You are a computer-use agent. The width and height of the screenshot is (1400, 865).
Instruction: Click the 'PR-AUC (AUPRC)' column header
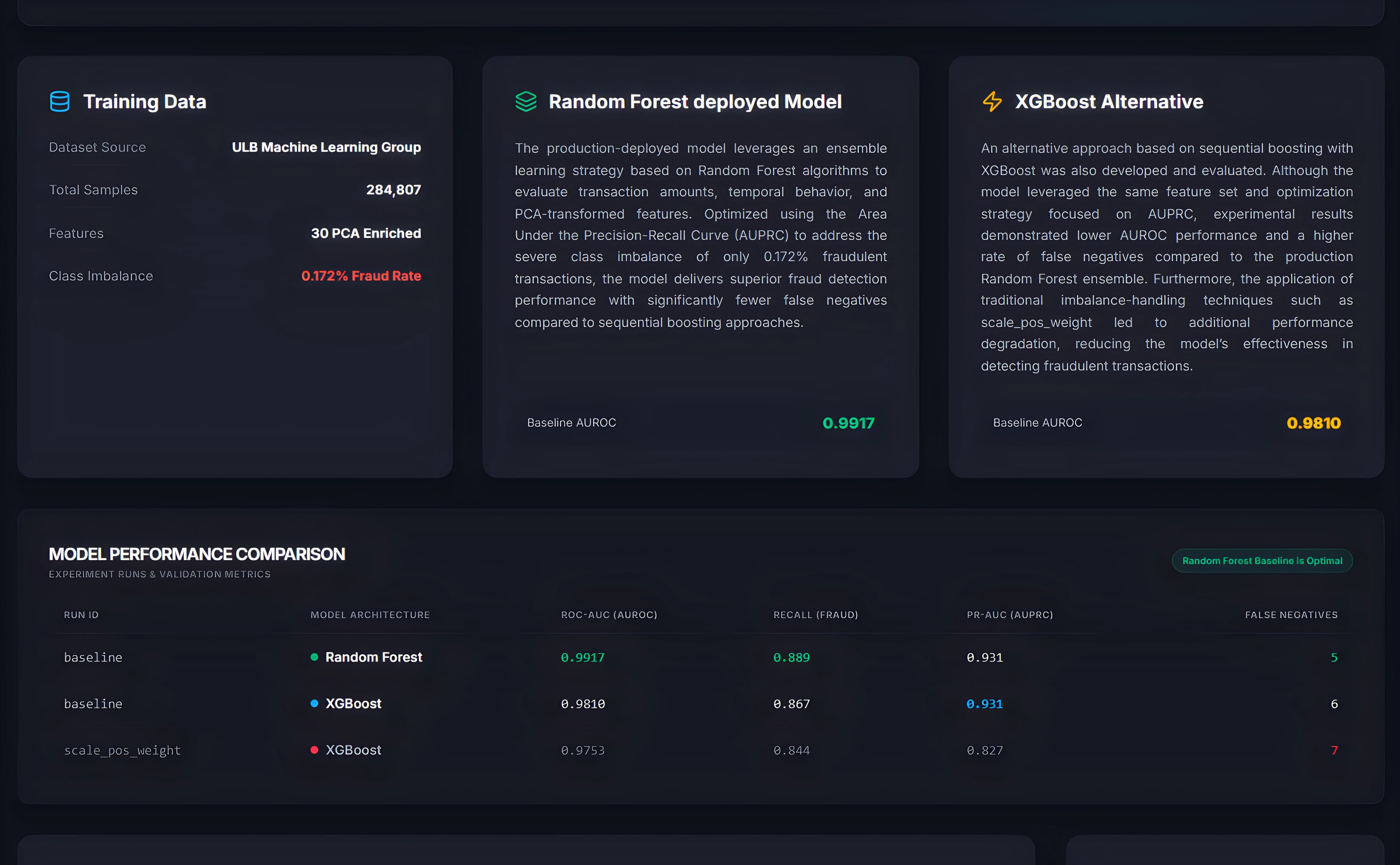coord(1010,614)
